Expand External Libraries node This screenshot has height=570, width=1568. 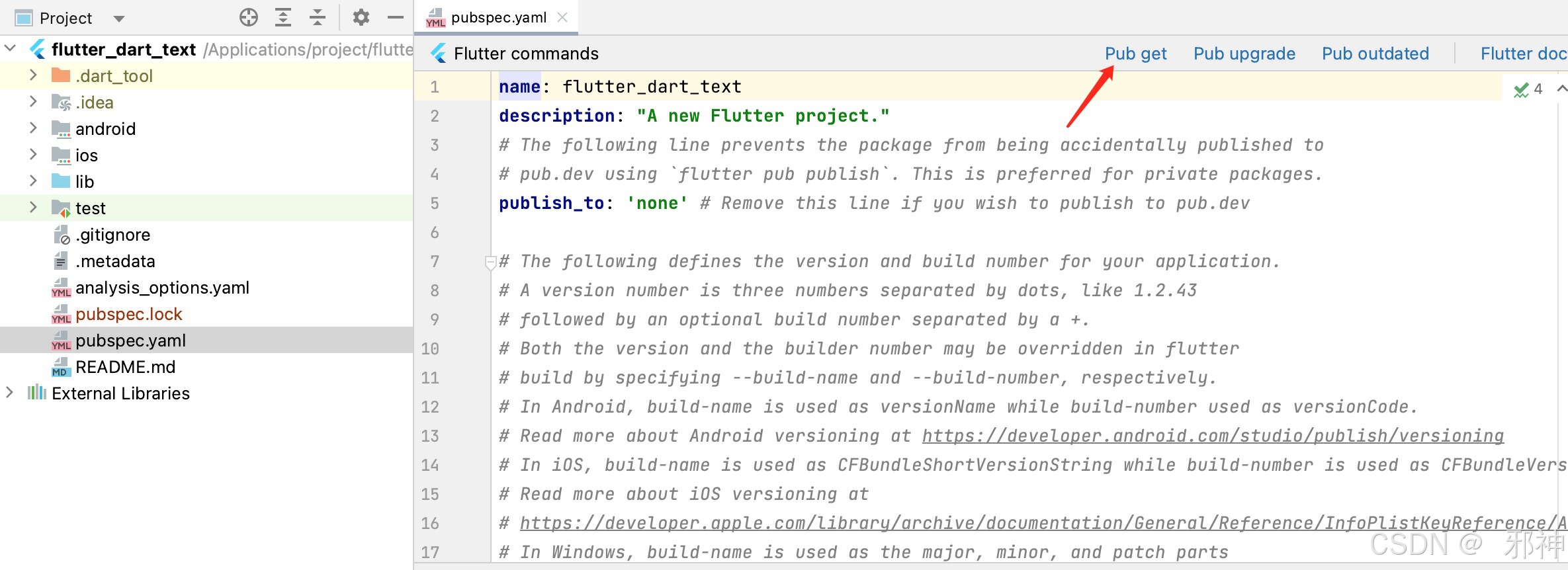[9, 393]
